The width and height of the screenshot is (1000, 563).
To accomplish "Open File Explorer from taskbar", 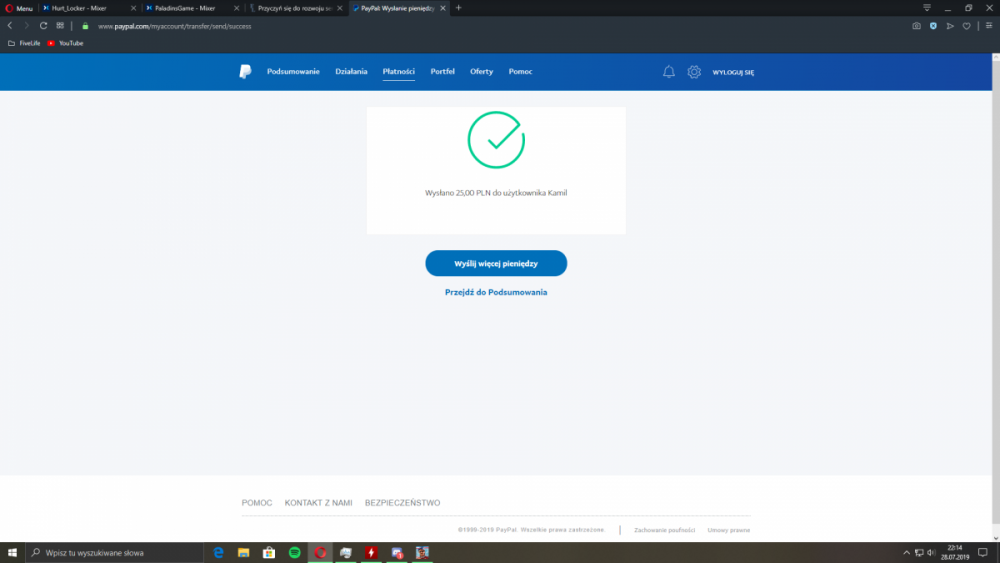I will [x=244, y=553].
